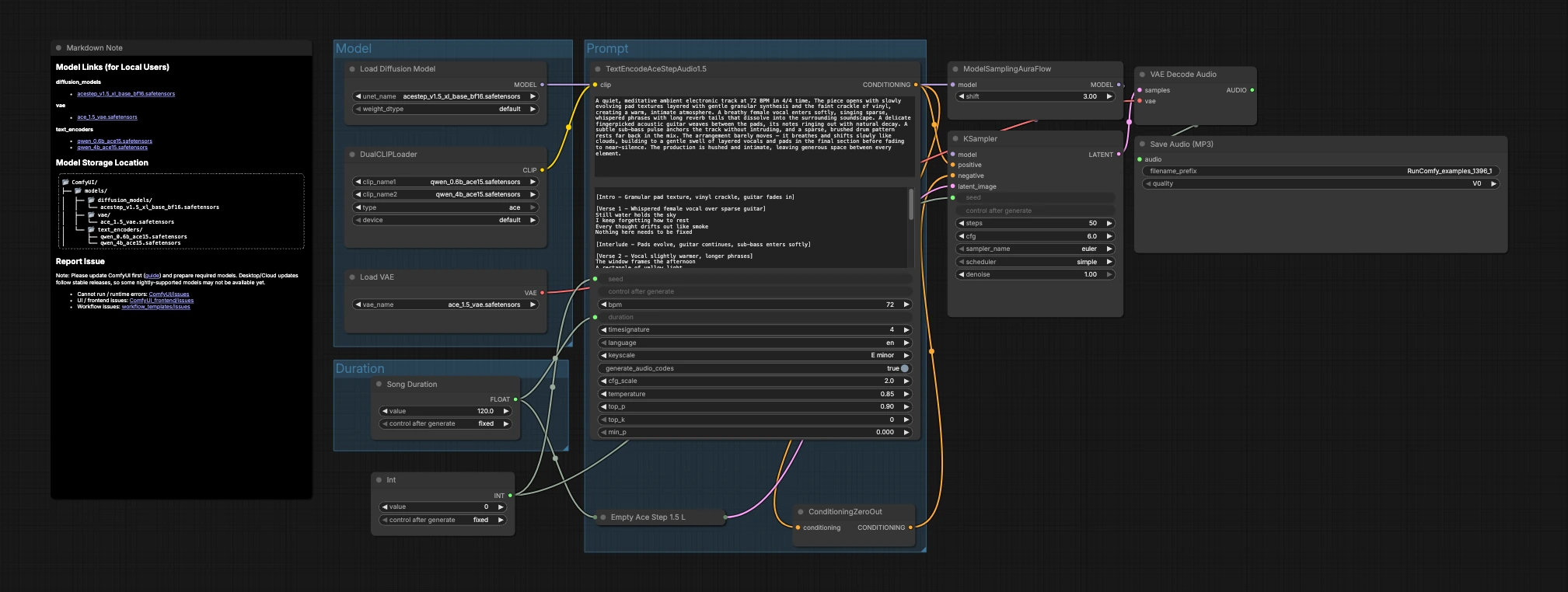
Task: Collapse the ConditioningZeroOut node dot
Action: (800, 512)
